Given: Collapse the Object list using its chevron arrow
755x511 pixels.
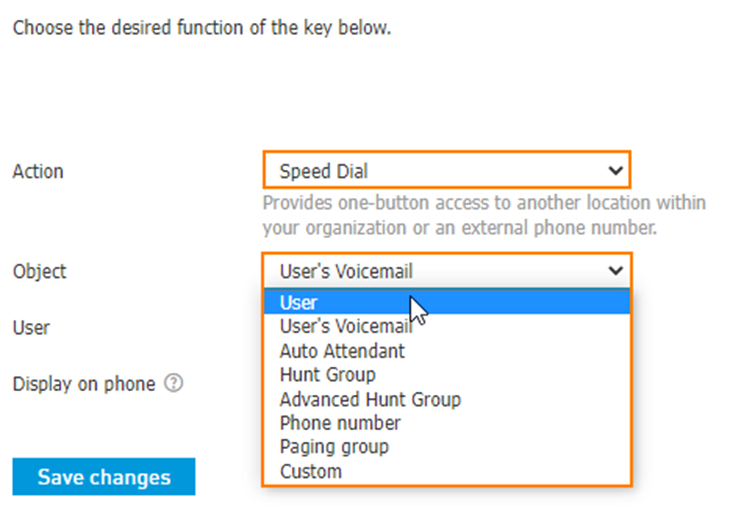Looking at the screenshot, I should (x=615, y=271).
